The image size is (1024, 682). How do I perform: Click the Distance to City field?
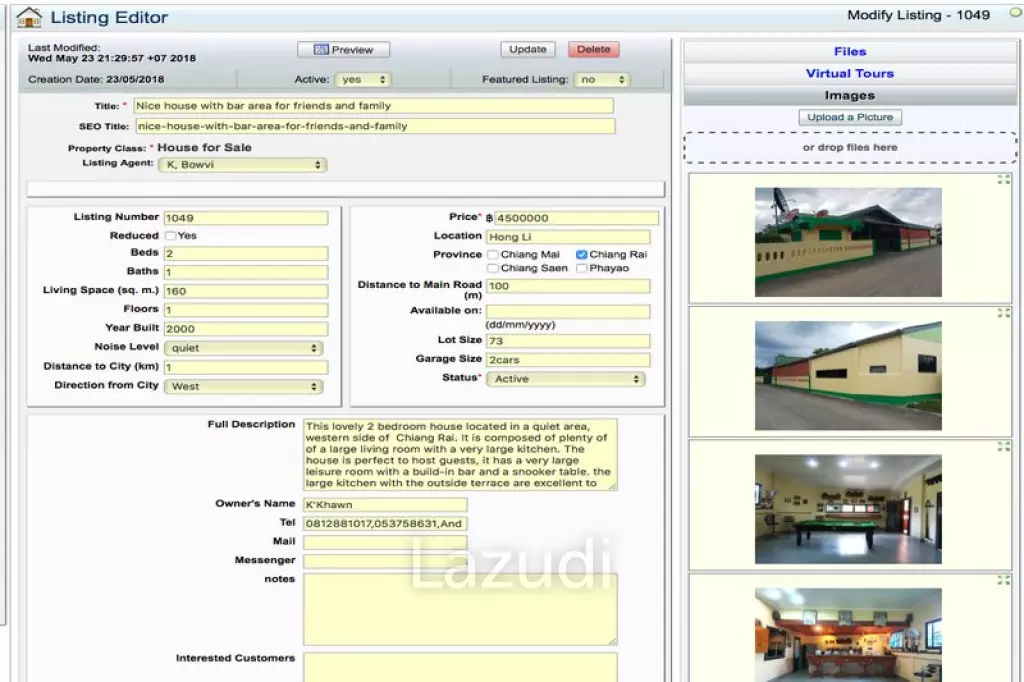pyautogui.click(x=246, y=368)
